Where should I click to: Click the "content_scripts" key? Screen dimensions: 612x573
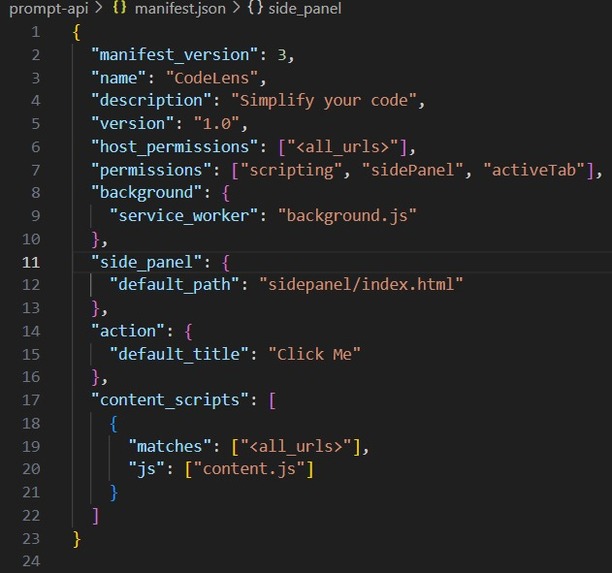point(170,400)
